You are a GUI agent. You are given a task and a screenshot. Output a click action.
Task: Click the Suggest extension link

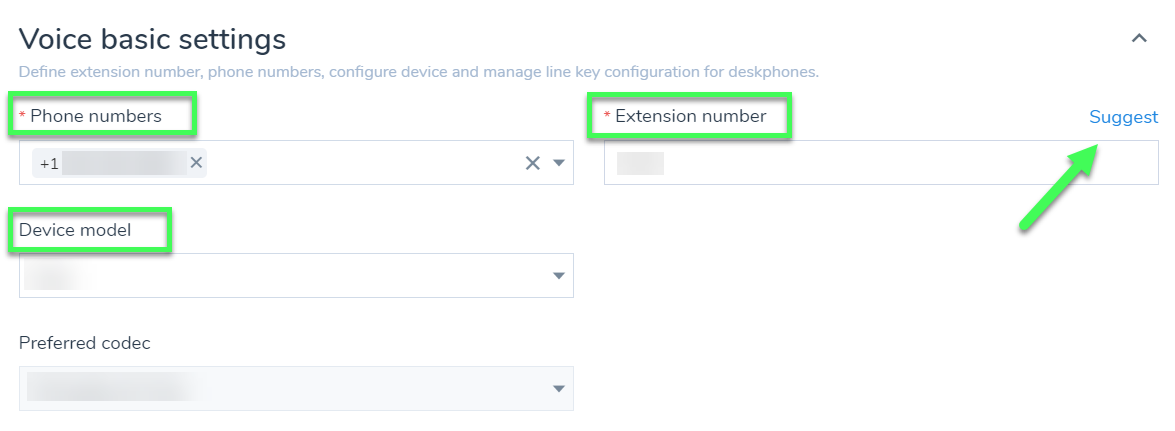[1123, 117]
